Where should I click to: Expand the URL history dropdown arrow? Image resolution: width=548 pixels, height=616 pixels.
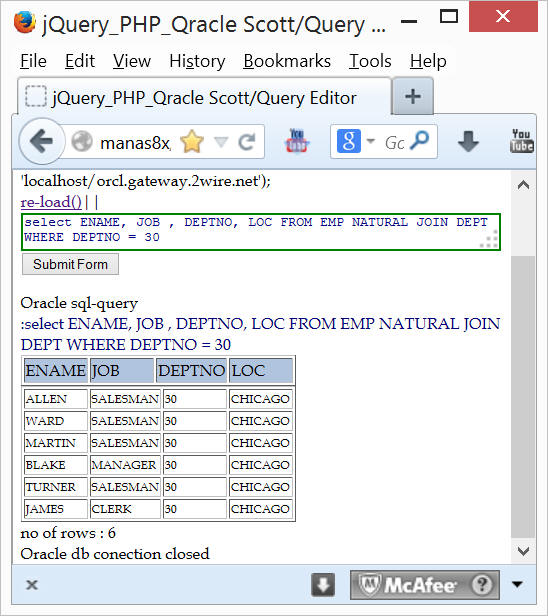tap(222, 141)
